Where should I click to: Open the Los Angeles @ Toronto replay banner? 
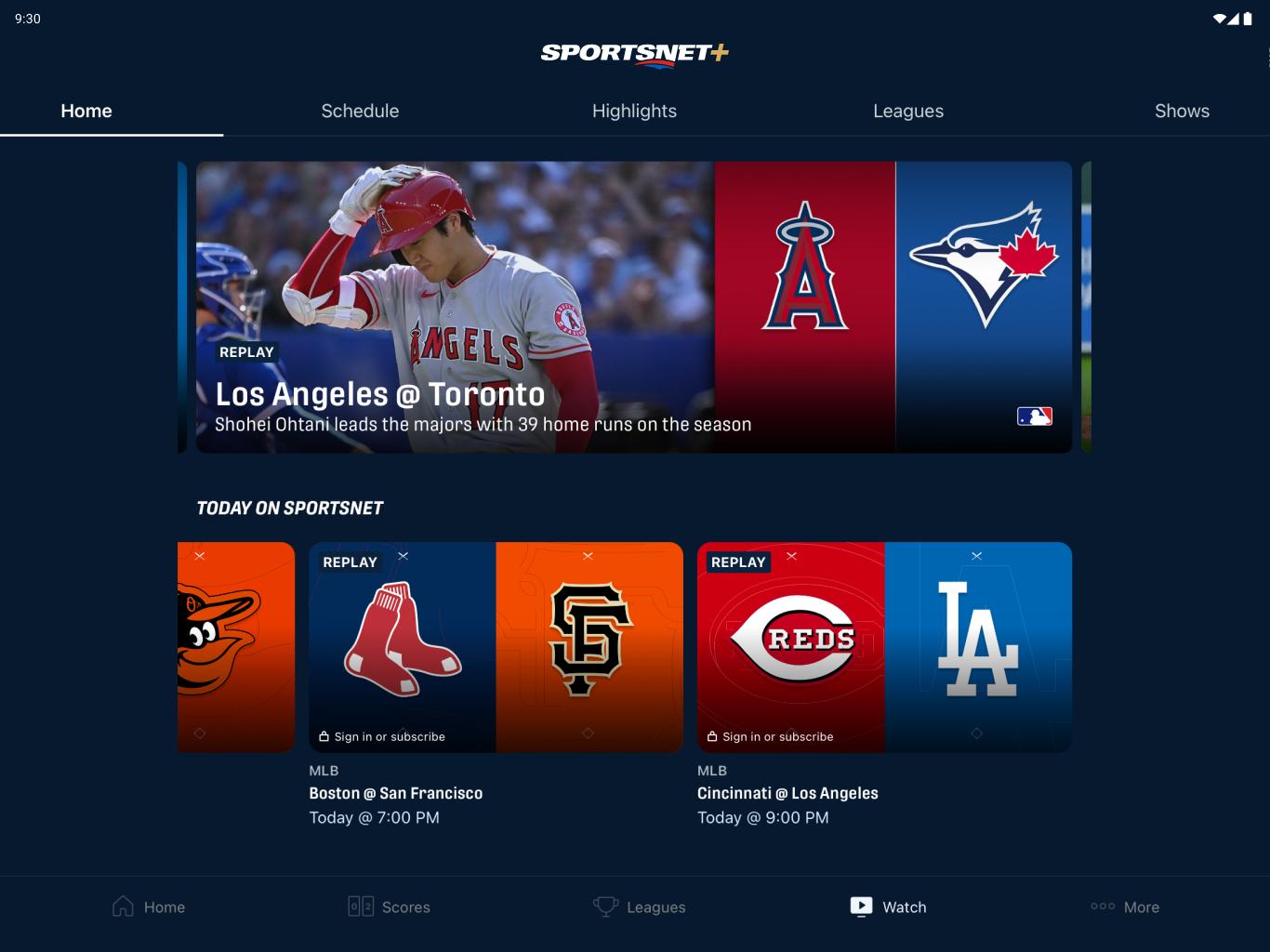pyautogui.click(x=634, y=308)
